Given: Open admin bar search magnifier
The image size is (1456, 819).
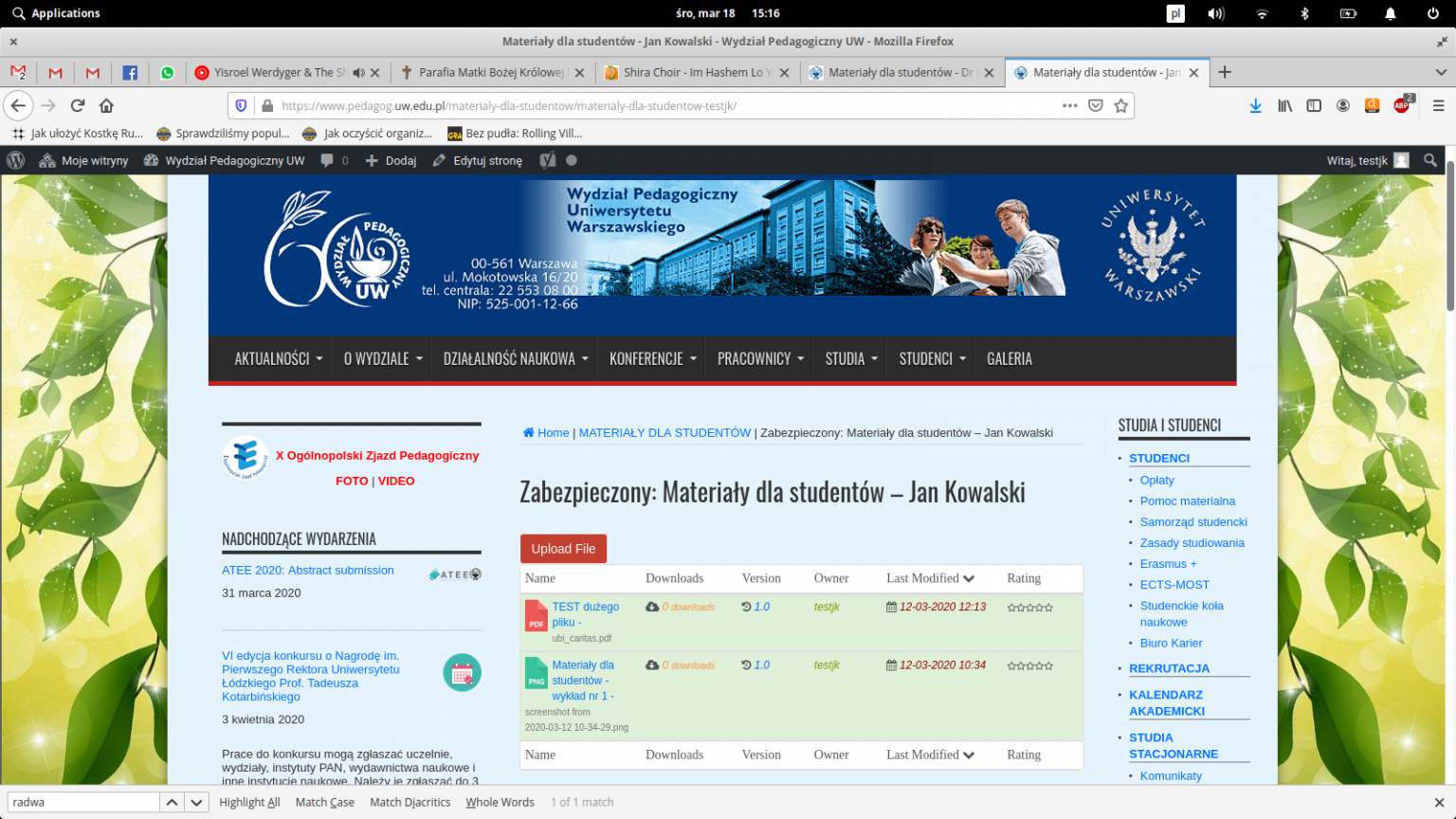Looking at the screenshot, I should [1430, 160].
